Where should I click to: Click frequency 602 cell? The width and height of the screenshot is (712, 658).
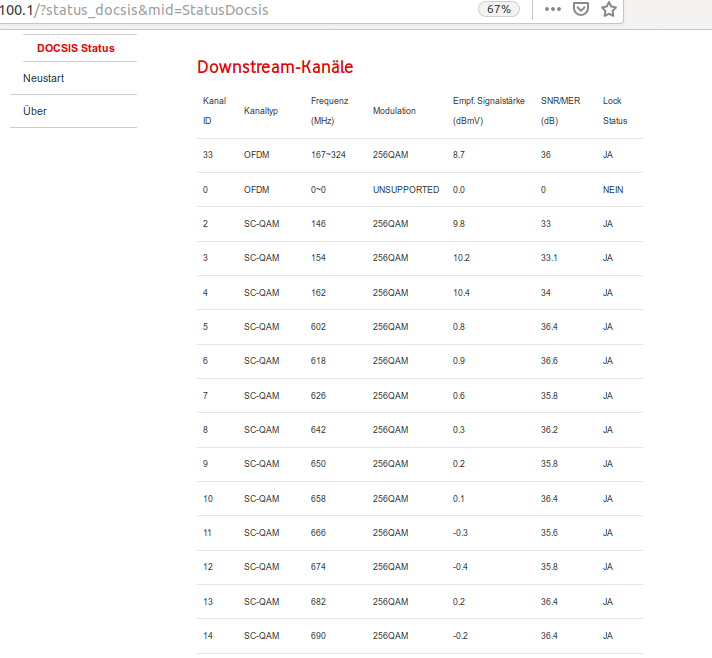point(318,327)
